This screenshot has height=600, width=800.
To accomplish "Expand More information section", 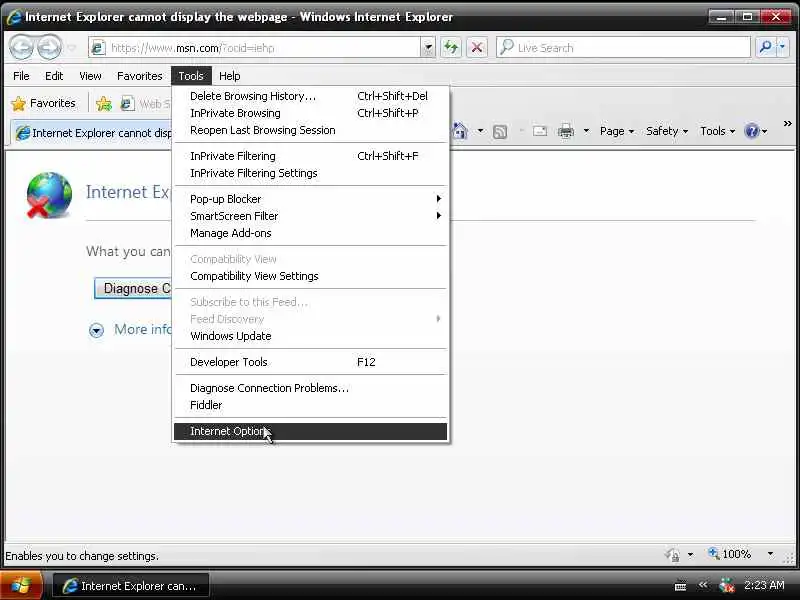I will pos(96,330).
